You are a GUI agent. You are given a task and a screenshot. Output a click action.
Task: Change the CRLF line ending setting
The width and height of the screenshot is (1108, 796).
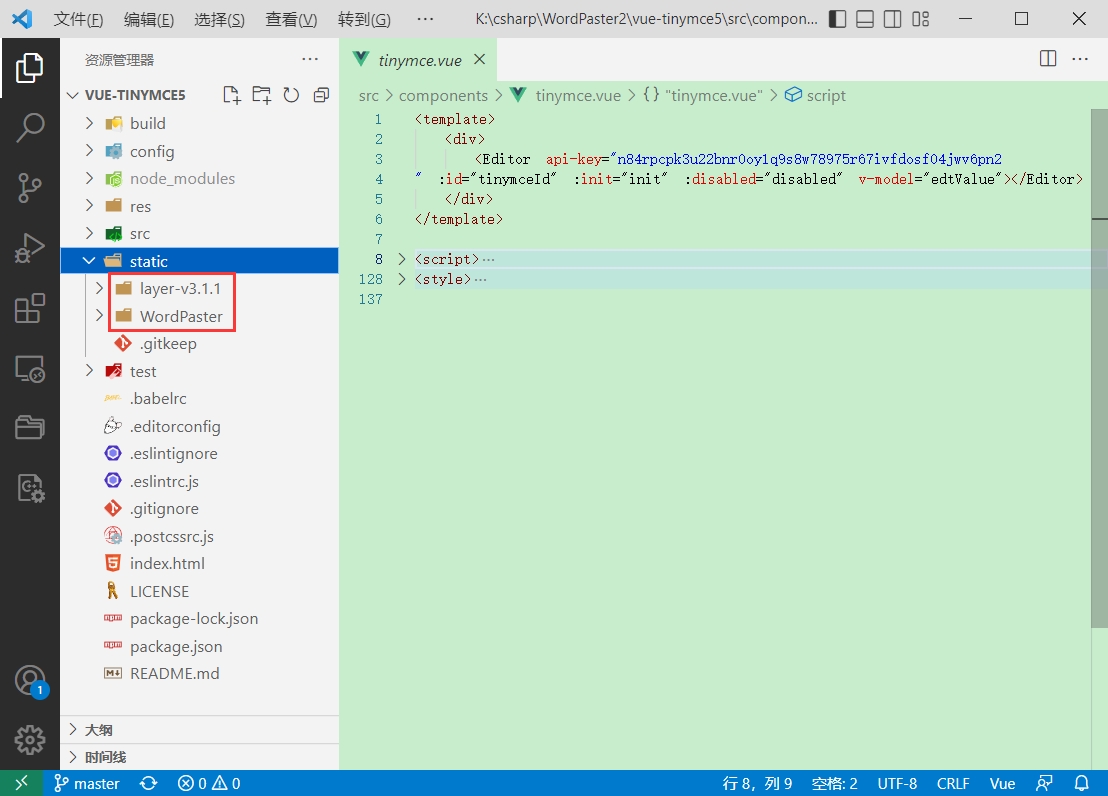[x=953, y=783]
